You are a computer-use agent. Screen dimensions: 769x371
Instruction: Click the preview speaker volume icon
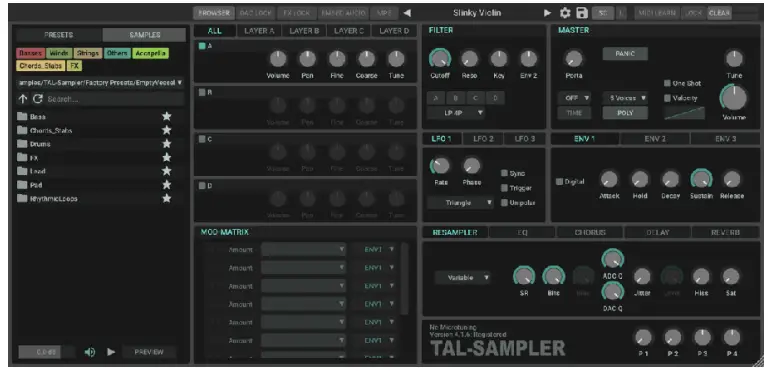[90, 352]
